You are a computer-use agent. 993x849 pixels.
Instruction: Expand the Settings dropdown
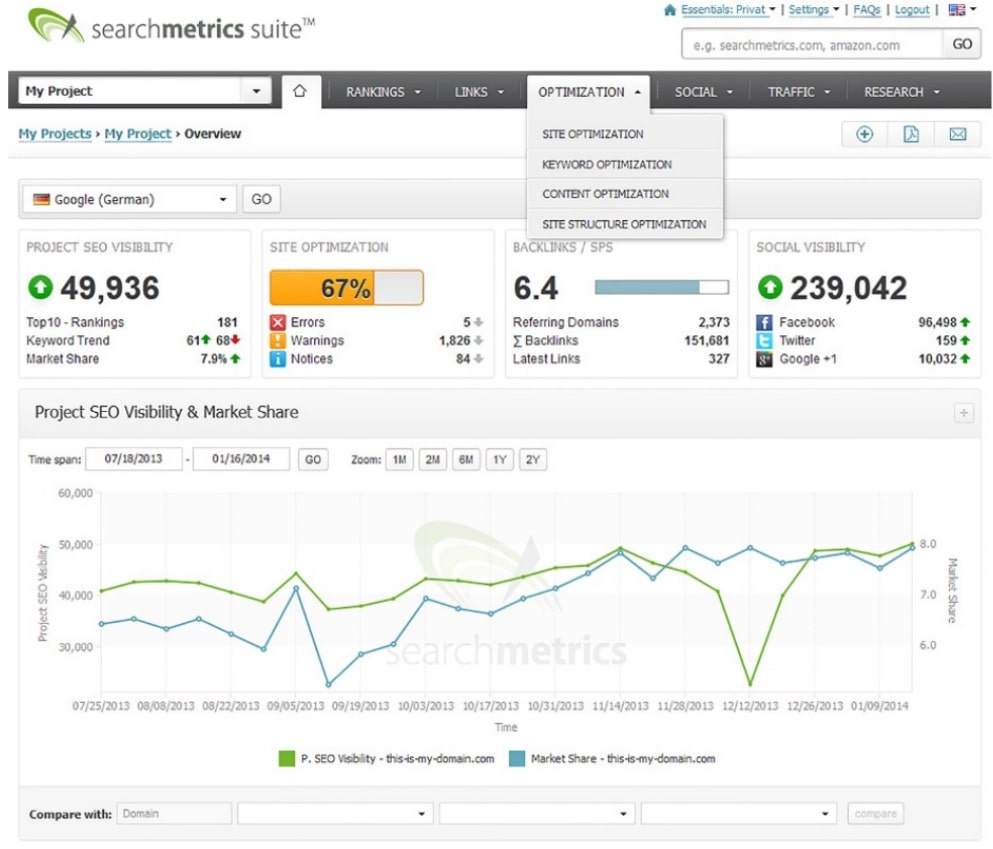tap(814, 10)
